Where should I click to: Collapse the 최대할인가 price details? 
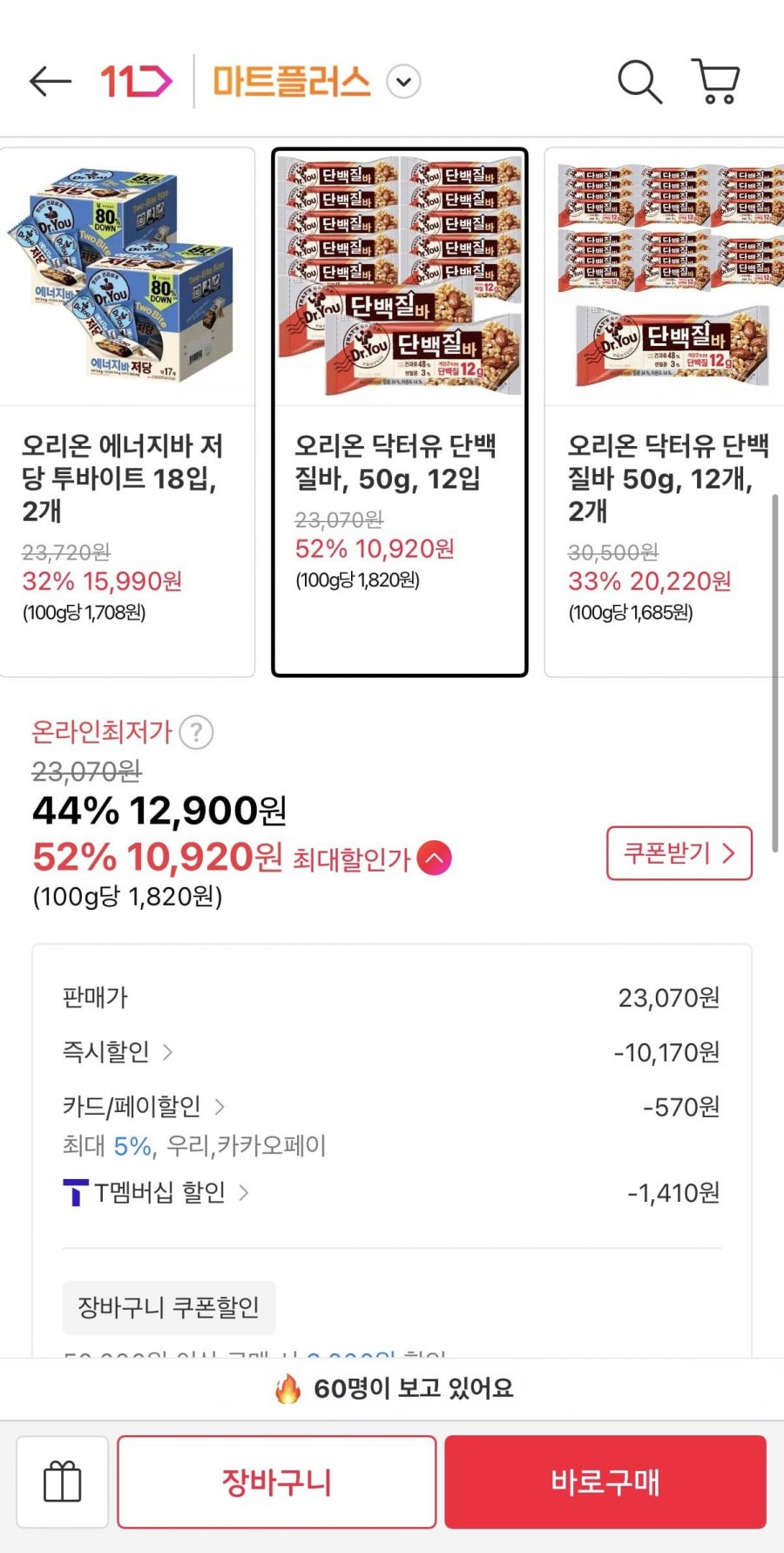point(434,858)
